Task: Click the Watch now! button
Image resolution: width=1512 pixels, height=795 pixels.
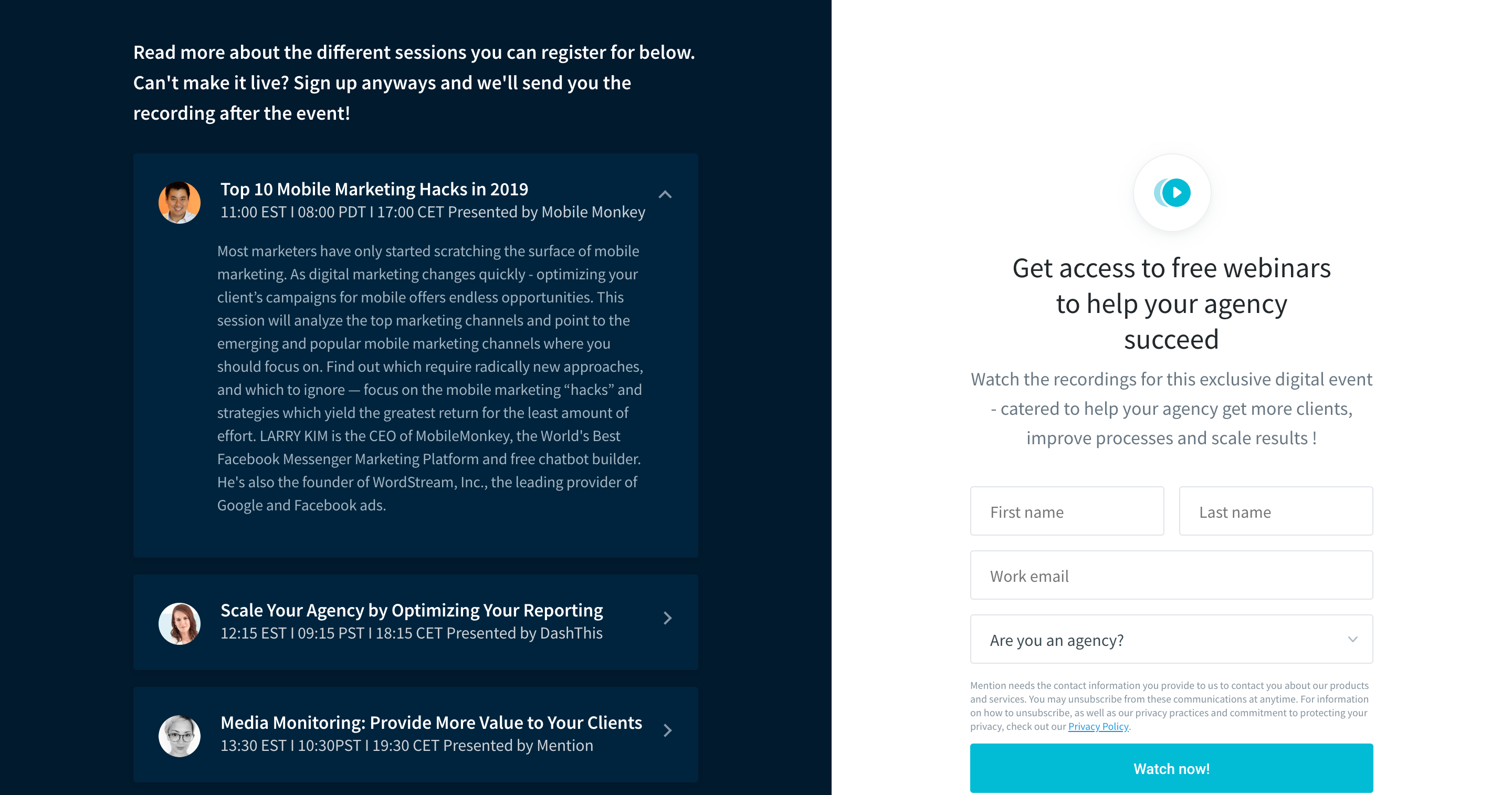Action: (x=1171, y=768)
